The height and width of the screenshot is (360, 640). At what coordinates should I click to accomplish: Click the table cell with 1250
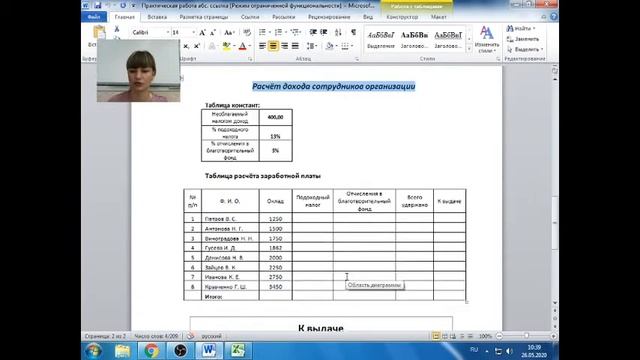[276, 219]
